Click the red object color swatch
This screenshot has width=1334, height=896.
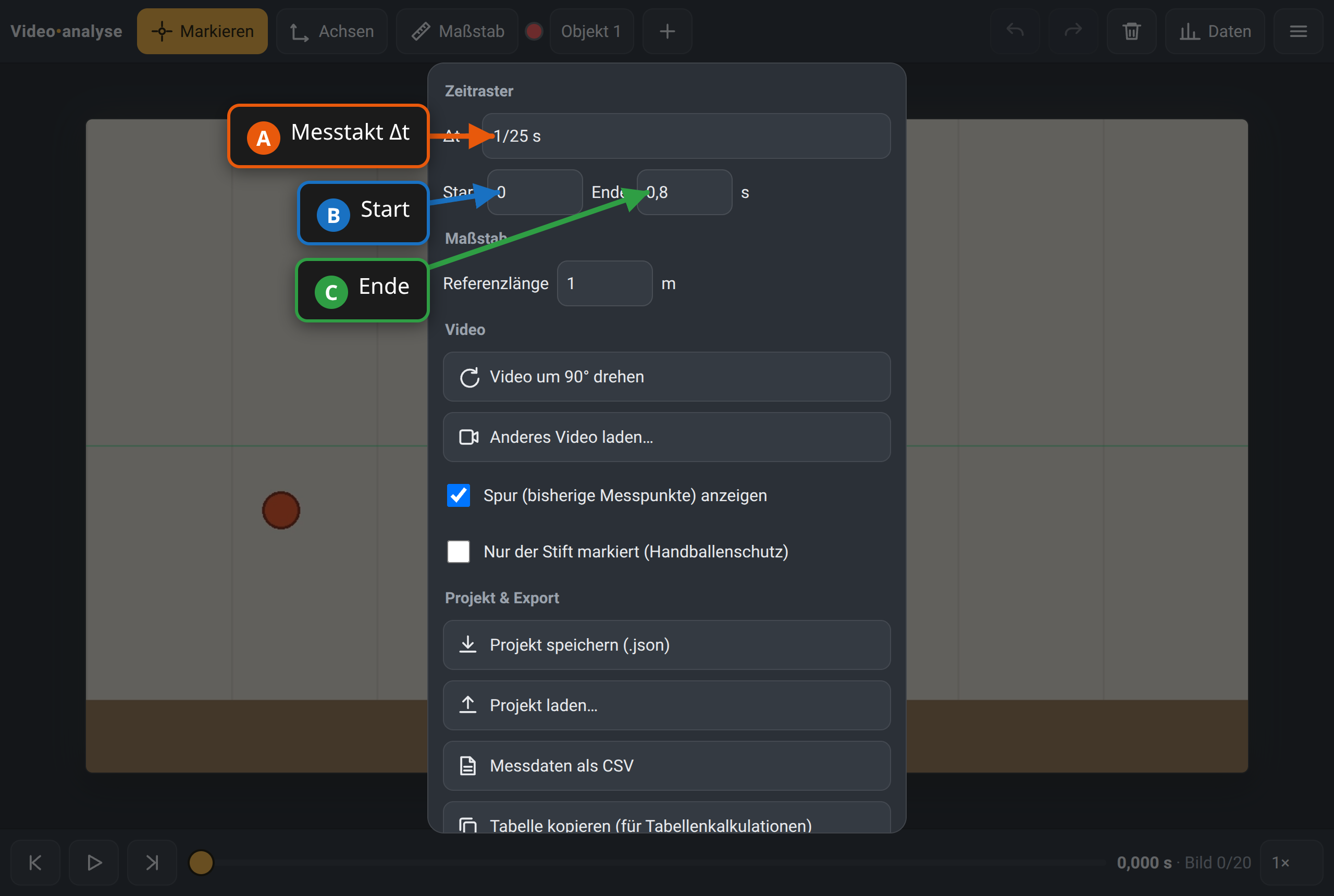click(x=534, y=31)
